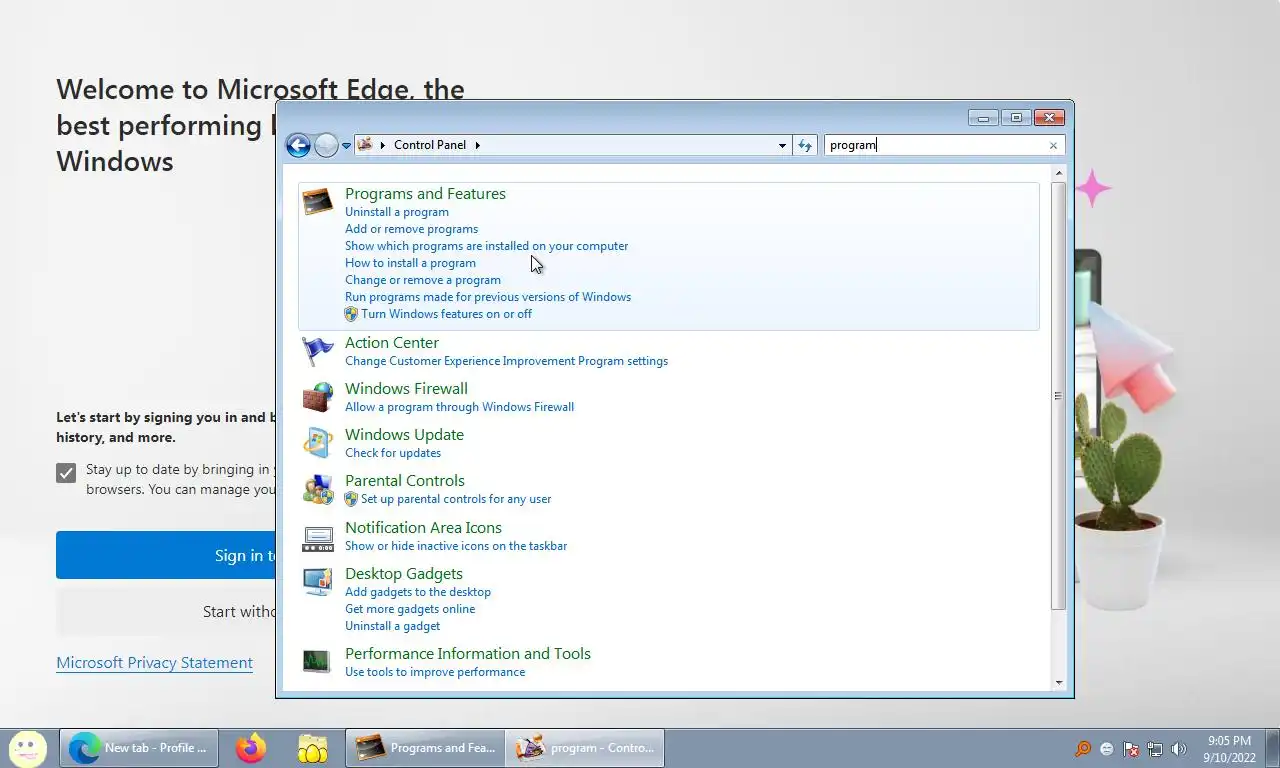Switch to Edge New tab taskbar button
Viewport: 1280px width, 768px height.
pos(139,747)
